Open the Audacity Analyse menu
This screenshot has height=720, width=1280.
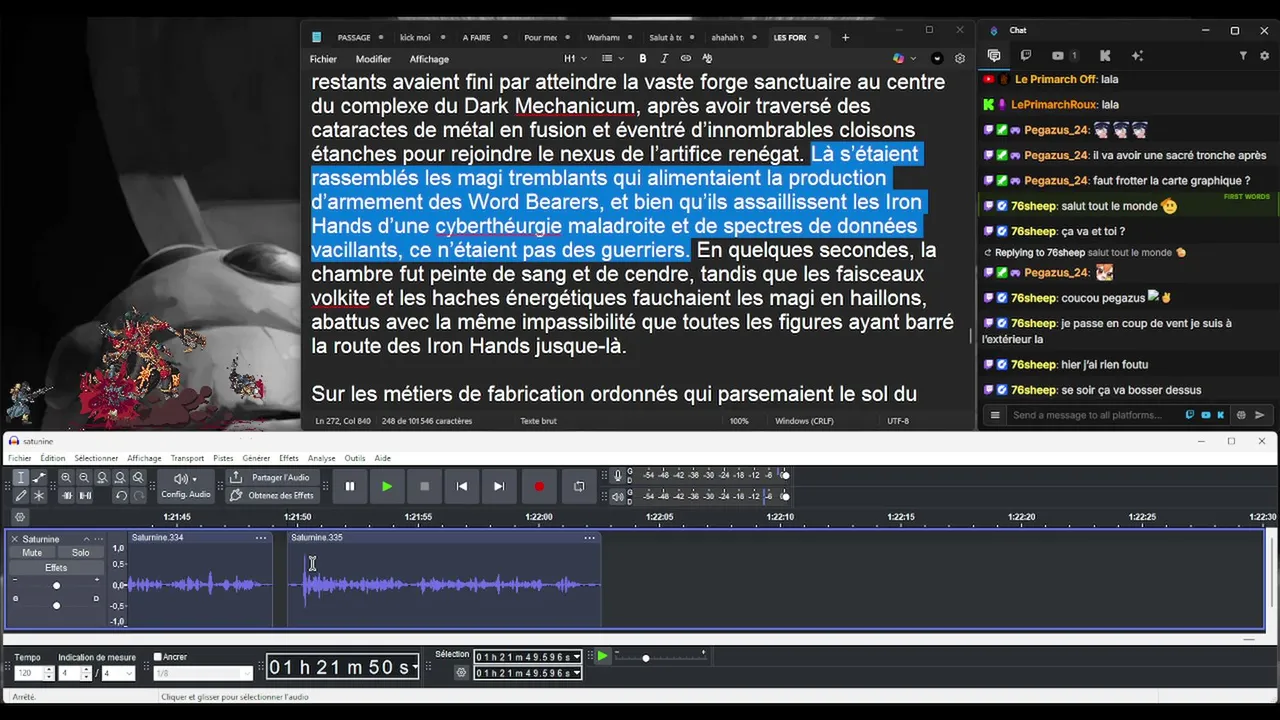click(321, 458)
